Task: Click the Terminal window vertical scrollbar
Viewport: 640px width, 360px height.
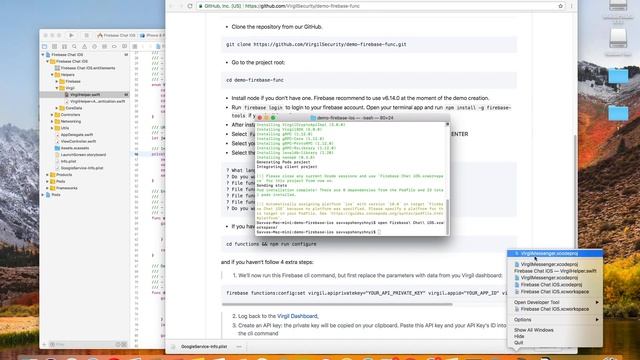Action: [447, 218]
